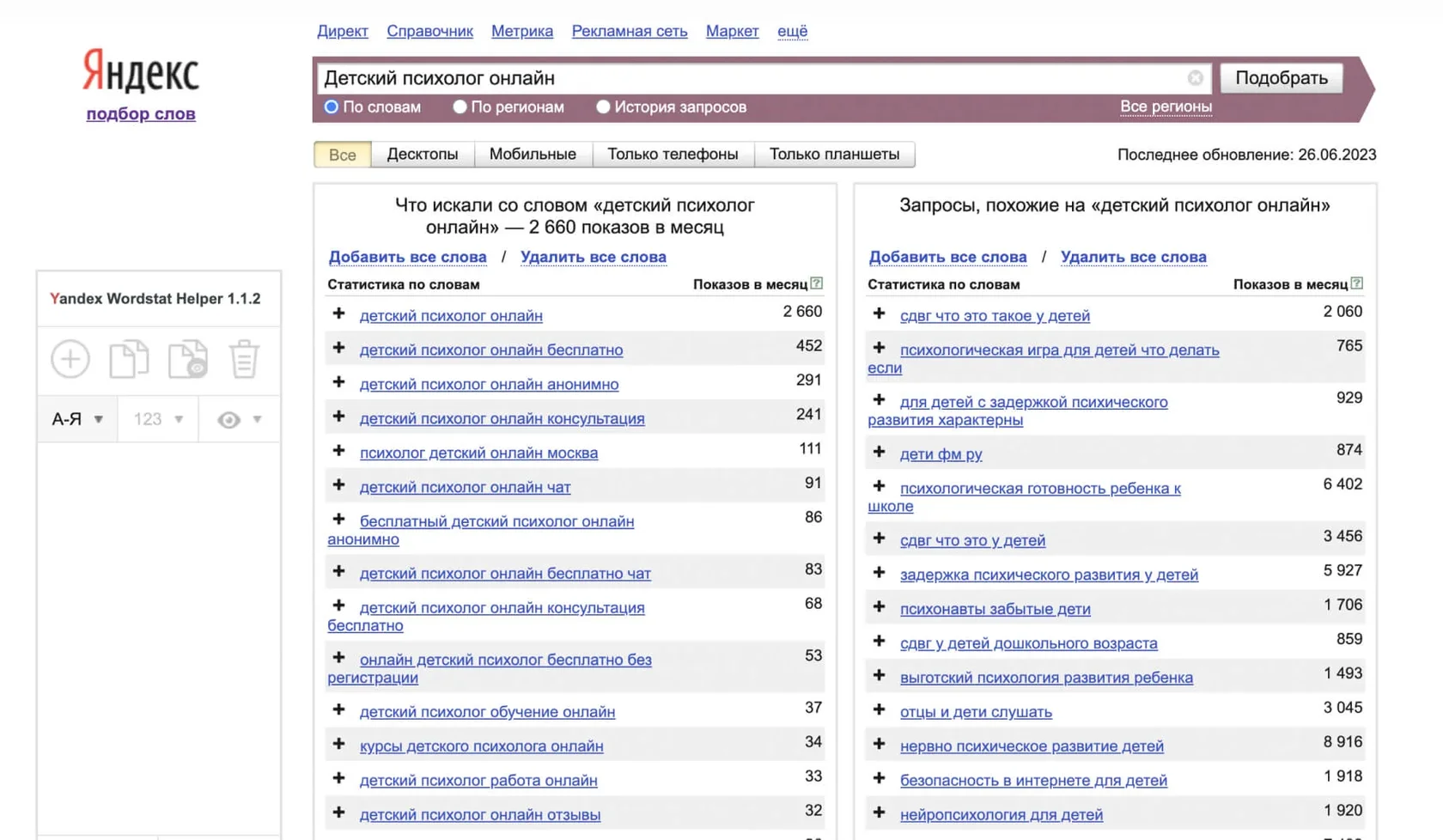1443x840 pixels.
Task: Add 'детский психолог онлайн бесплатно' via plus icon
Action: (339, 349)
